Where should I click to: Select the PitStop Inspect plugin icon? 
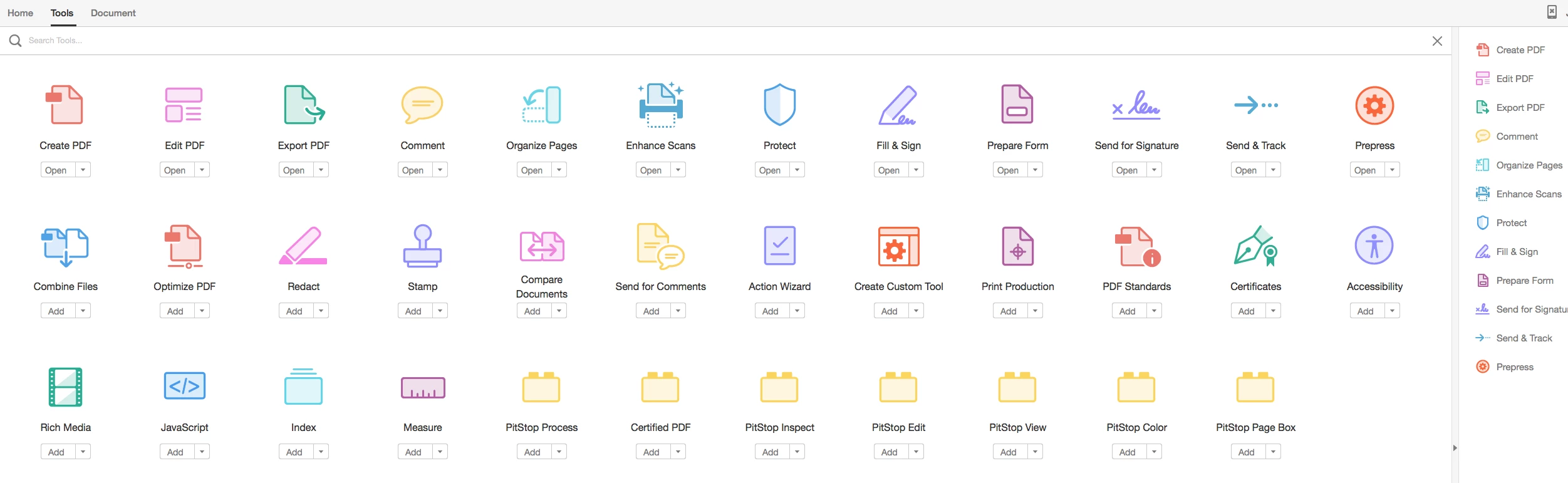point(779,387)
